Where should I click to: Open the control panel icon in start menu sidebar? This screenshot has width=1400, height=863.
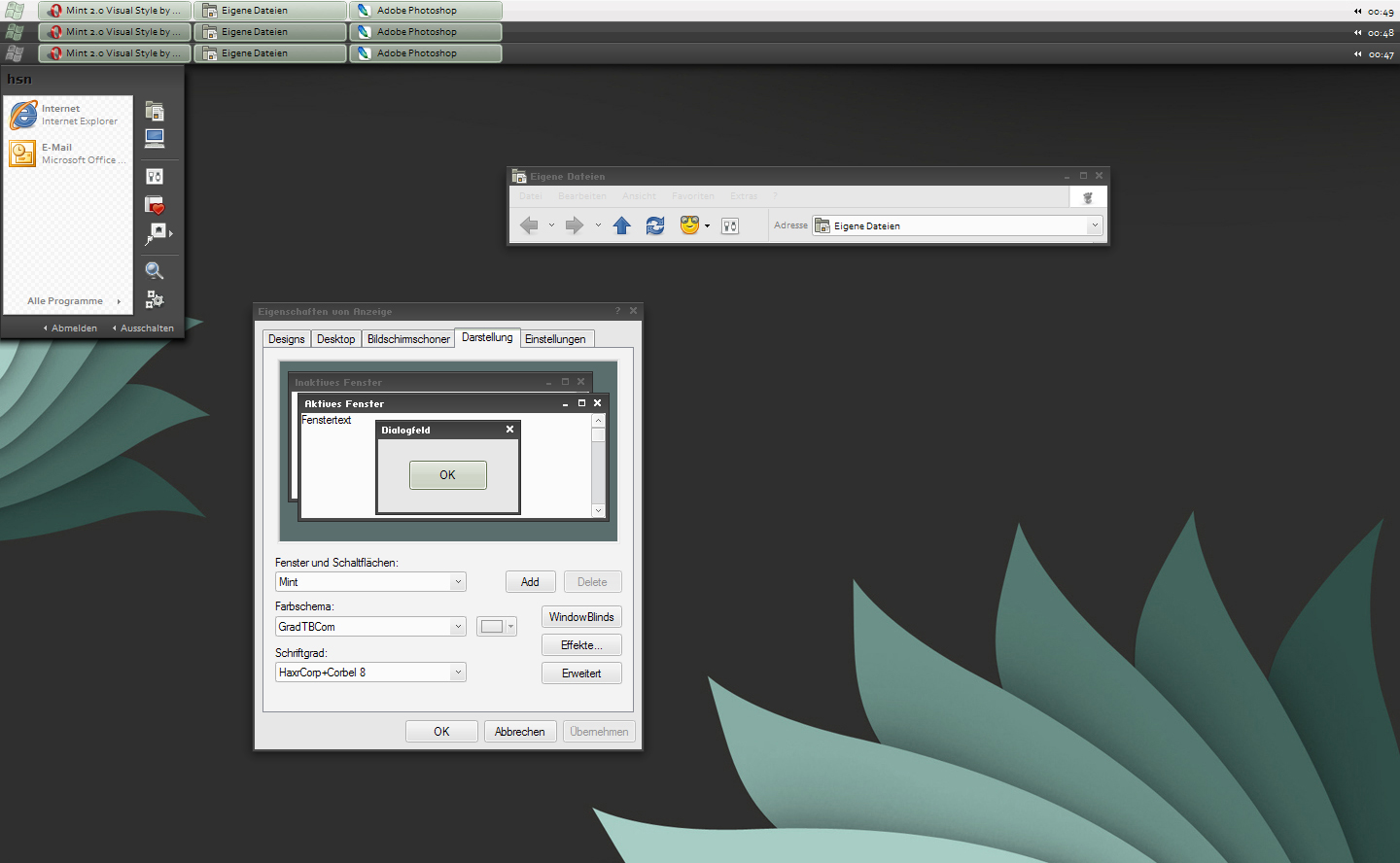[x=155, y=176]
